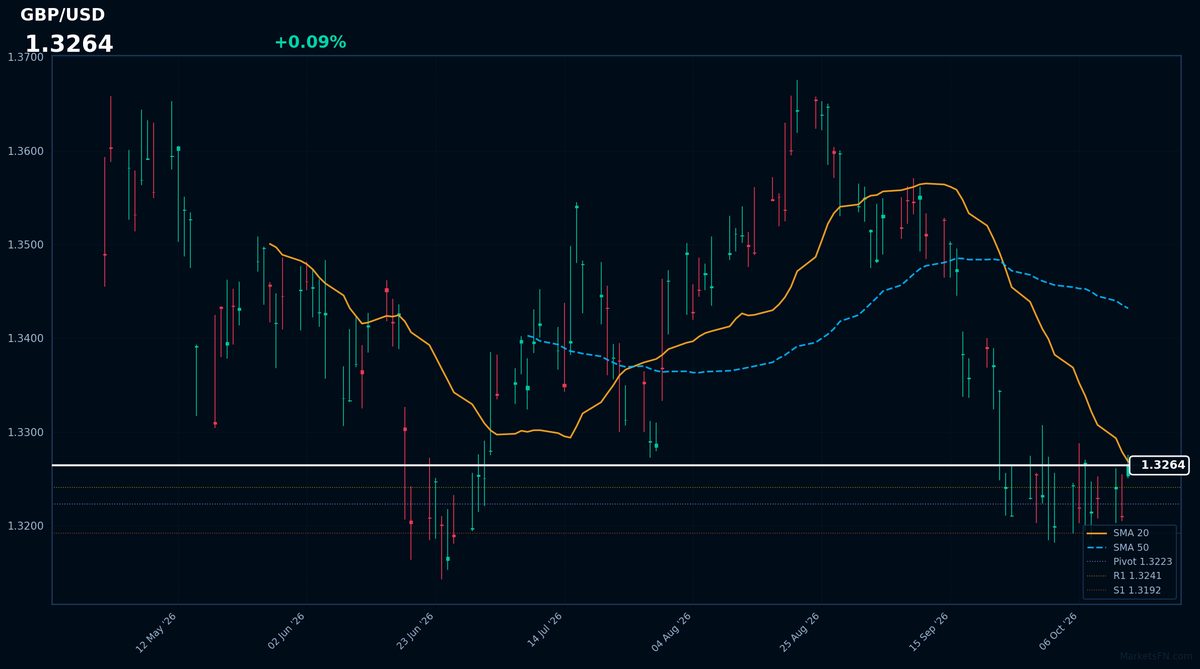Click the 04 Aug '26 date label
Screen dimensions: 1200x669
click(x=671, y=632)
